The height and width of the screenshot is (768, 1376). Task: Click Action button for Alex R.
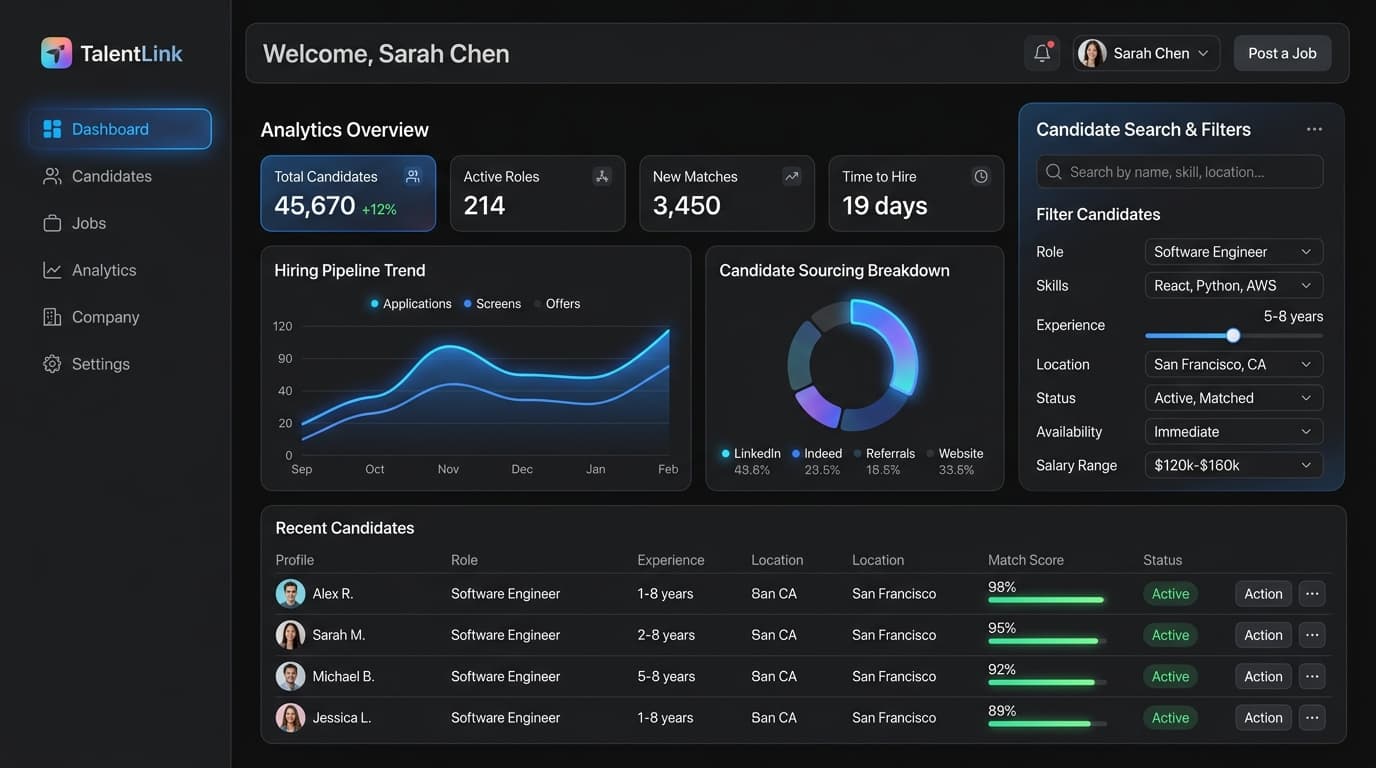1263,594
